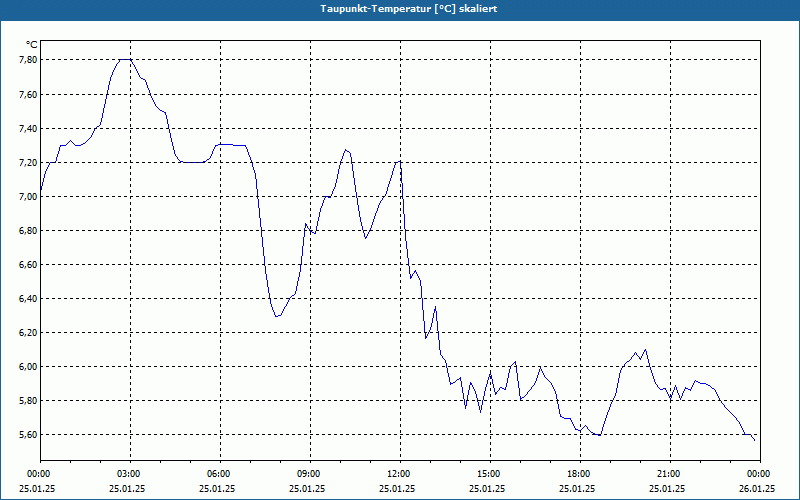This screenshot has width=800, height=500.
Task: Click the °C unit label above the y-axis
Action: coord(31,45)
